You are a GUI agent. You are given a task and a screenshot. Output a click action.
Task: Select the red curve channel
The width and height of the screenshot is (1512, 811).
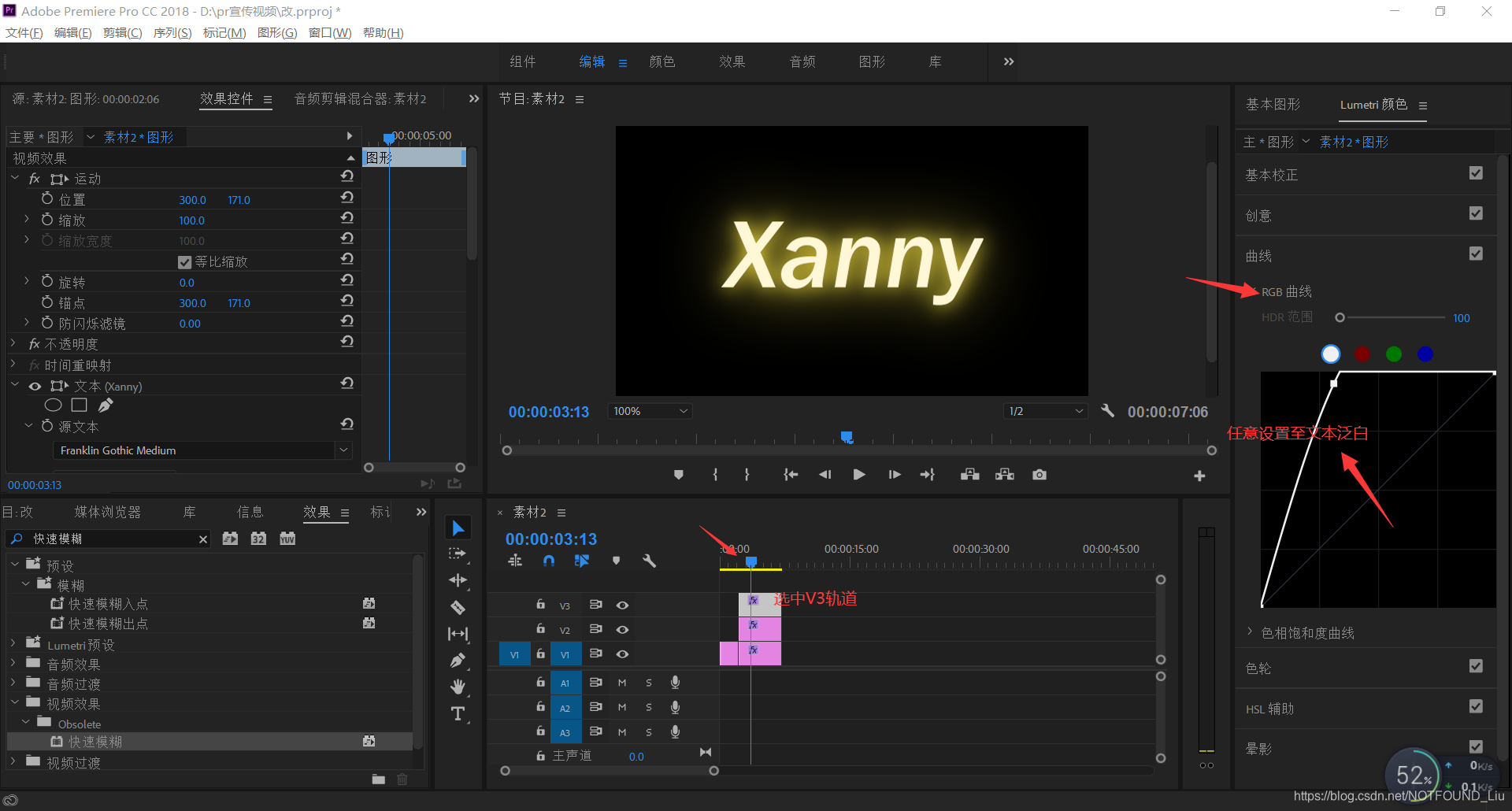pos(1362,354)
